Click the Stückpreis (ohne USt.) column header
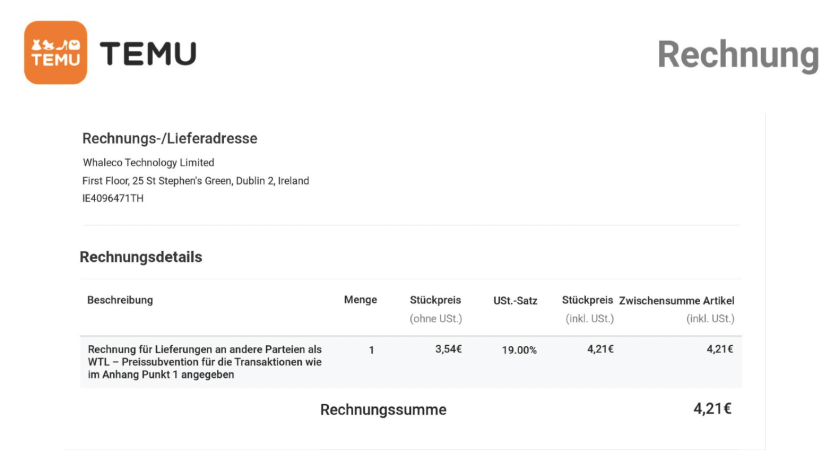830x466 pixels. coord(436,309)
